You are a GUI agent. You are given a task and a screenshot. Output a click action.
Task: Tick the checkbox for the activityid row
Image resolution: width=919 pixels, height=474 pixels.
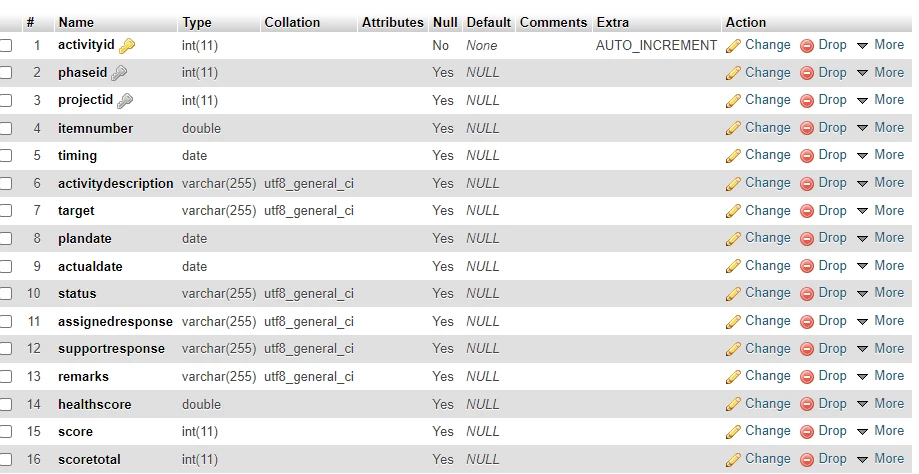[6, 46]
